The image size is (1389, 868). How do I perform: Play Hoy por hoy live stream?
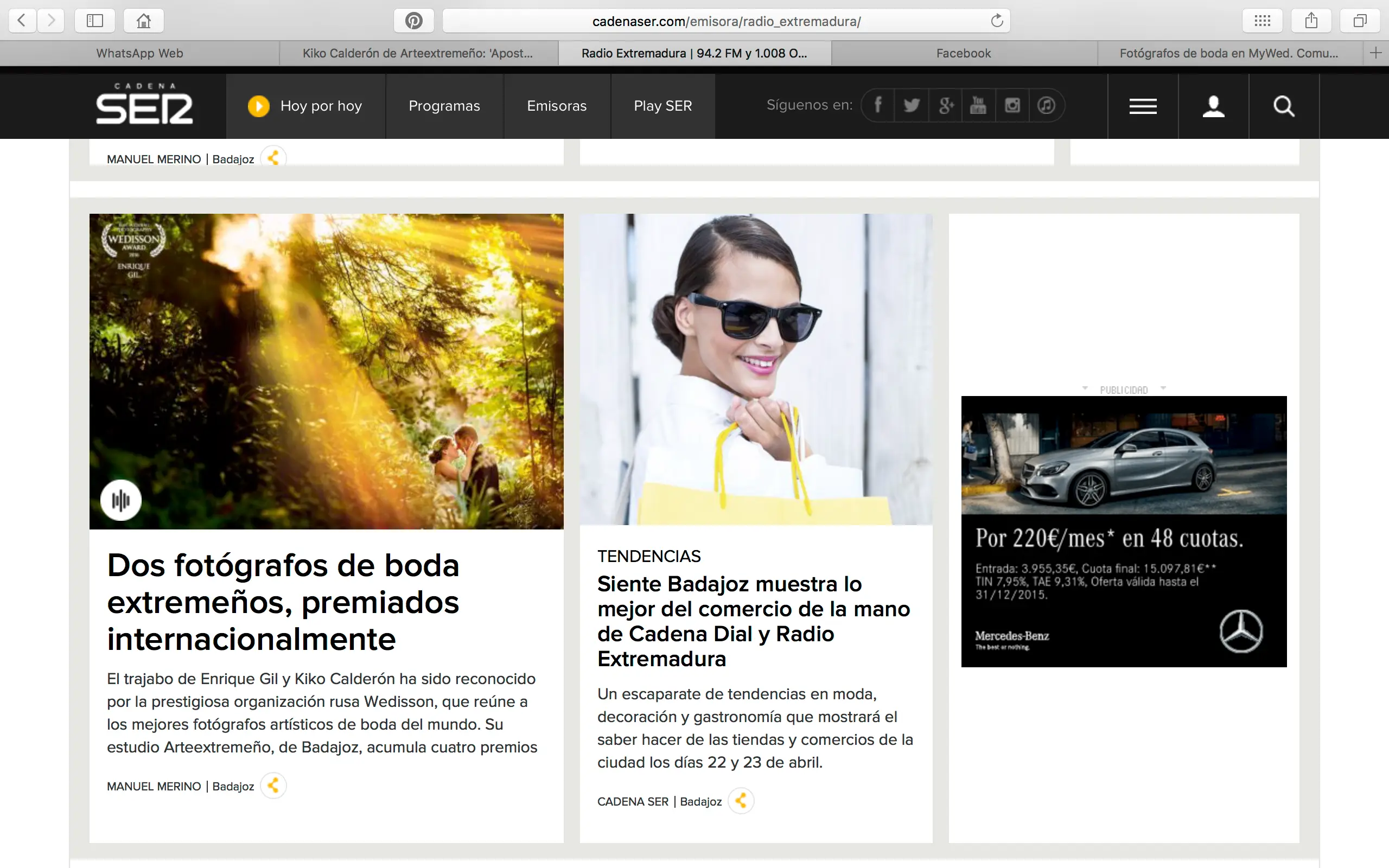point(258,106)
